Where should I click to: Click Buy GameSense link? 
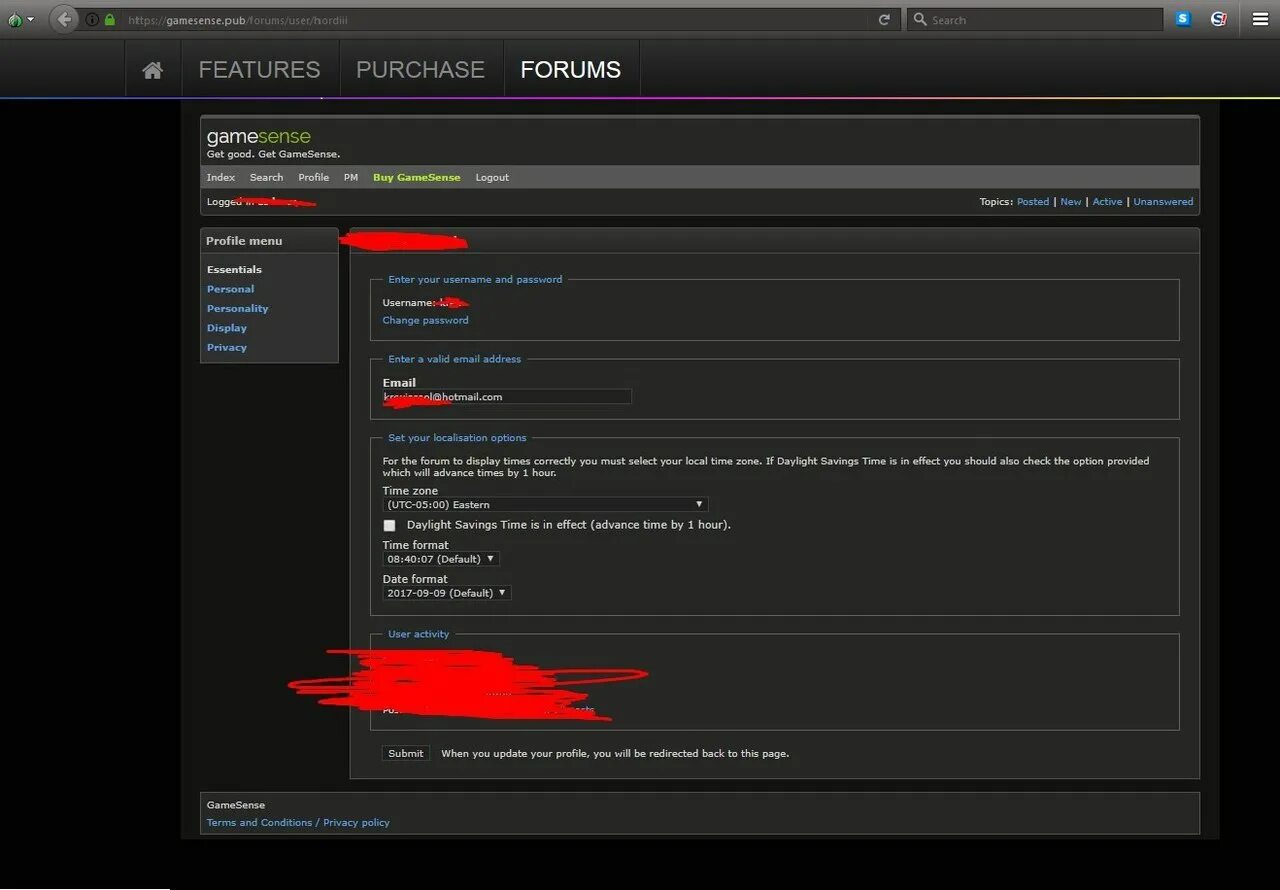417,177
